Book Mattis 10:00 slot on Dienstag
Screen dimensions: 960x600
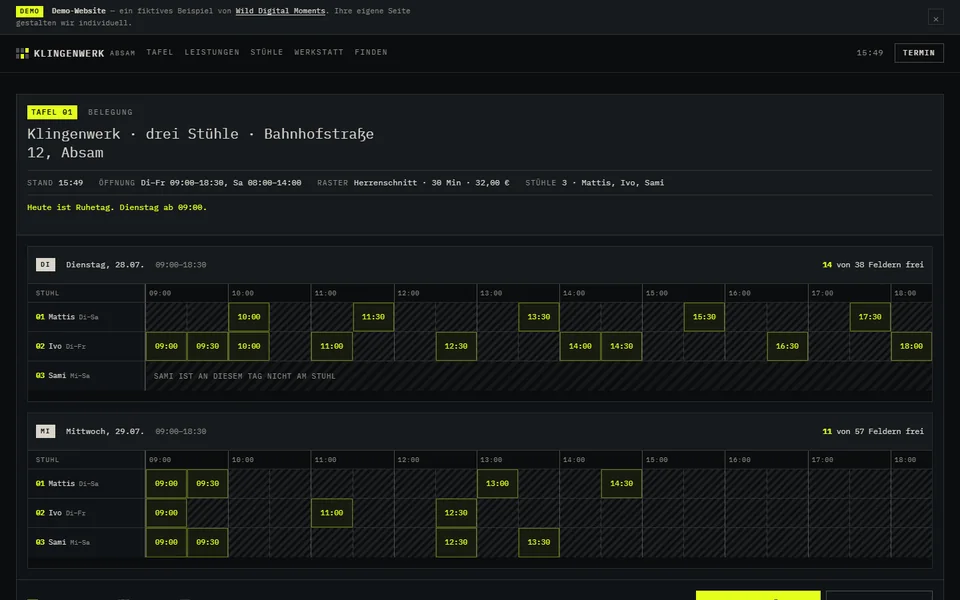pyautogui.click(x=249, y=317)
